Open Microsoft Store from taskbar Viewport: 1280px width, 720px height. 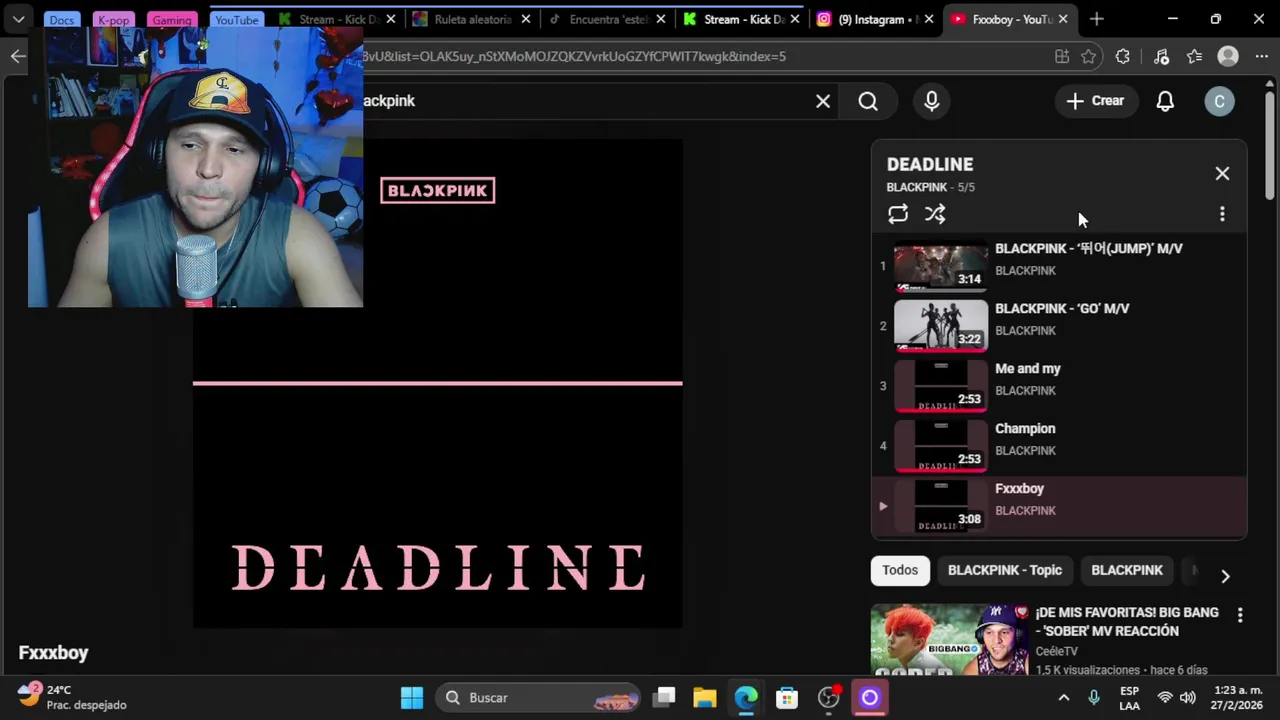click(787, 698)
